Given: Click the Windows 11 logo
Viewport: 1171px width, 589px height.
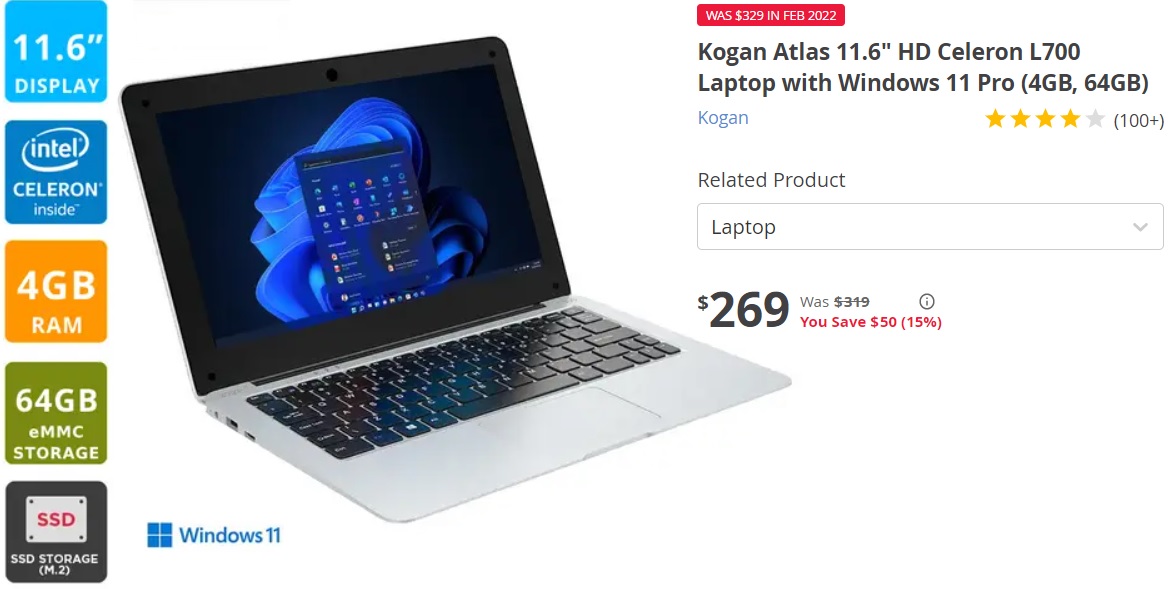Looking at the screenshot, I should coord(214,535).
